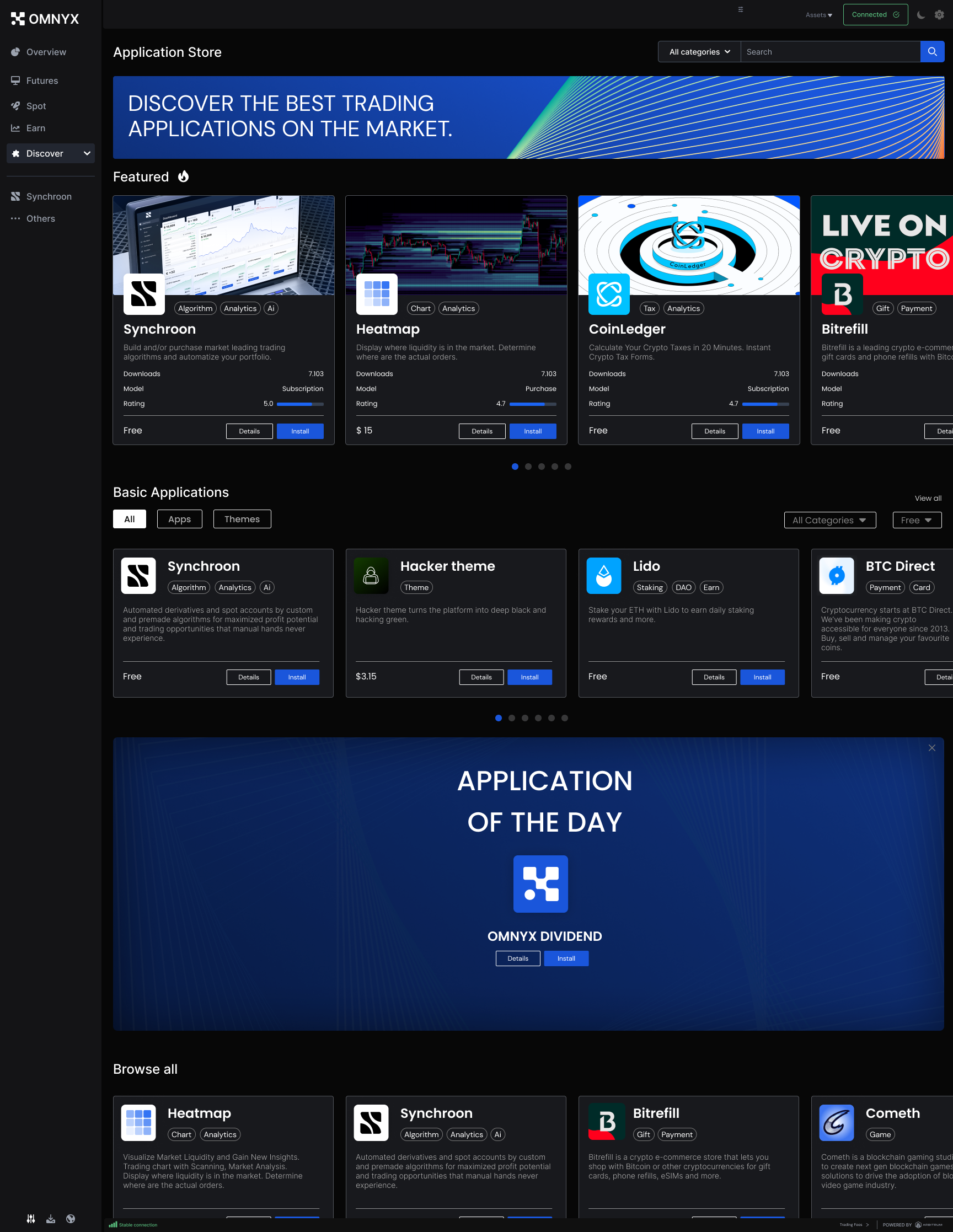Open Synchroon from the sidebar
This screenshot has height=1232, width=953.
pyautogui.click(x=41, y=196)
